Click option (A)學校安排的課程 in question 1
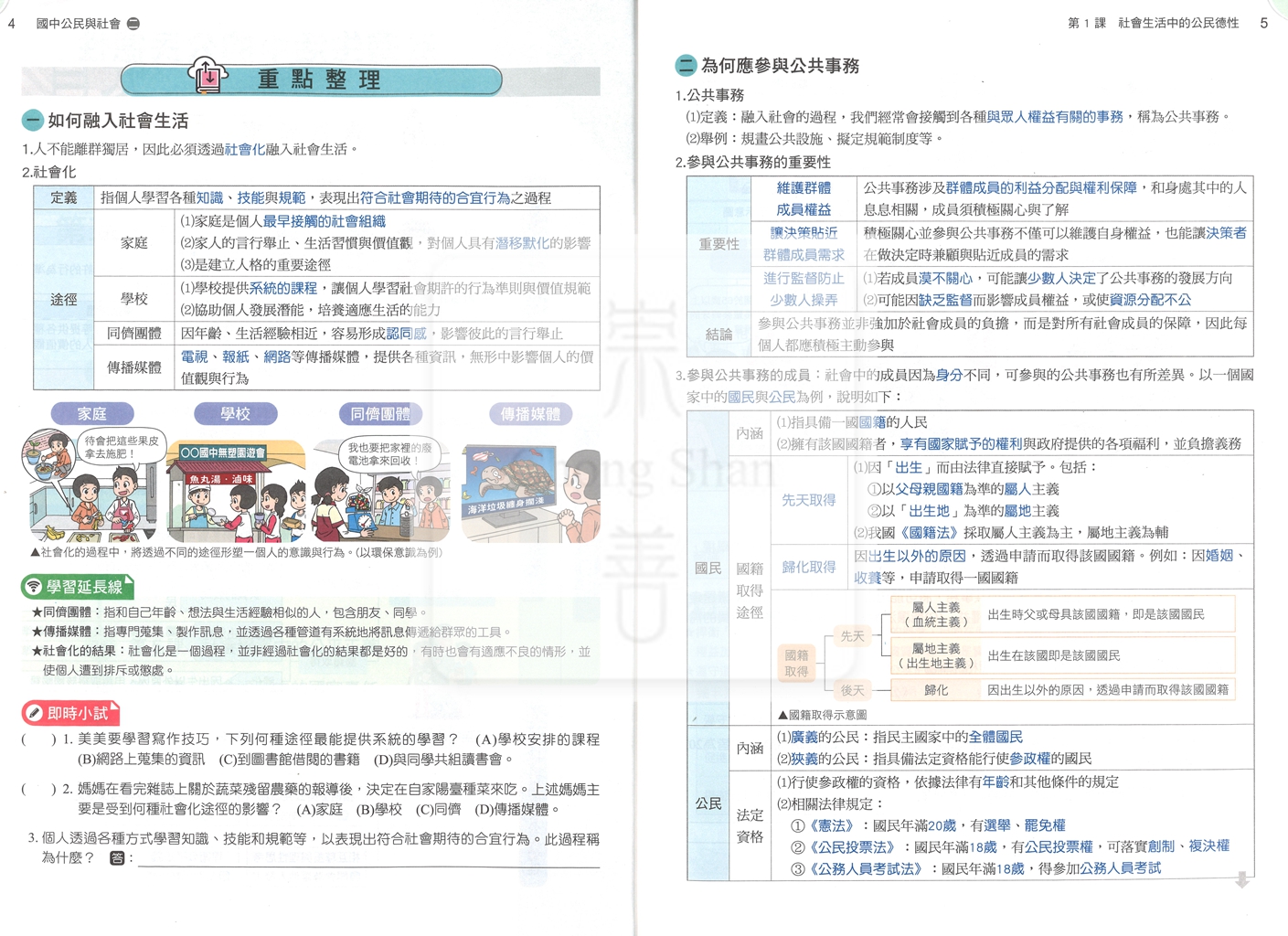This screenshot has width=1288, height=936. pyautogui.click(x=538, y=739)
